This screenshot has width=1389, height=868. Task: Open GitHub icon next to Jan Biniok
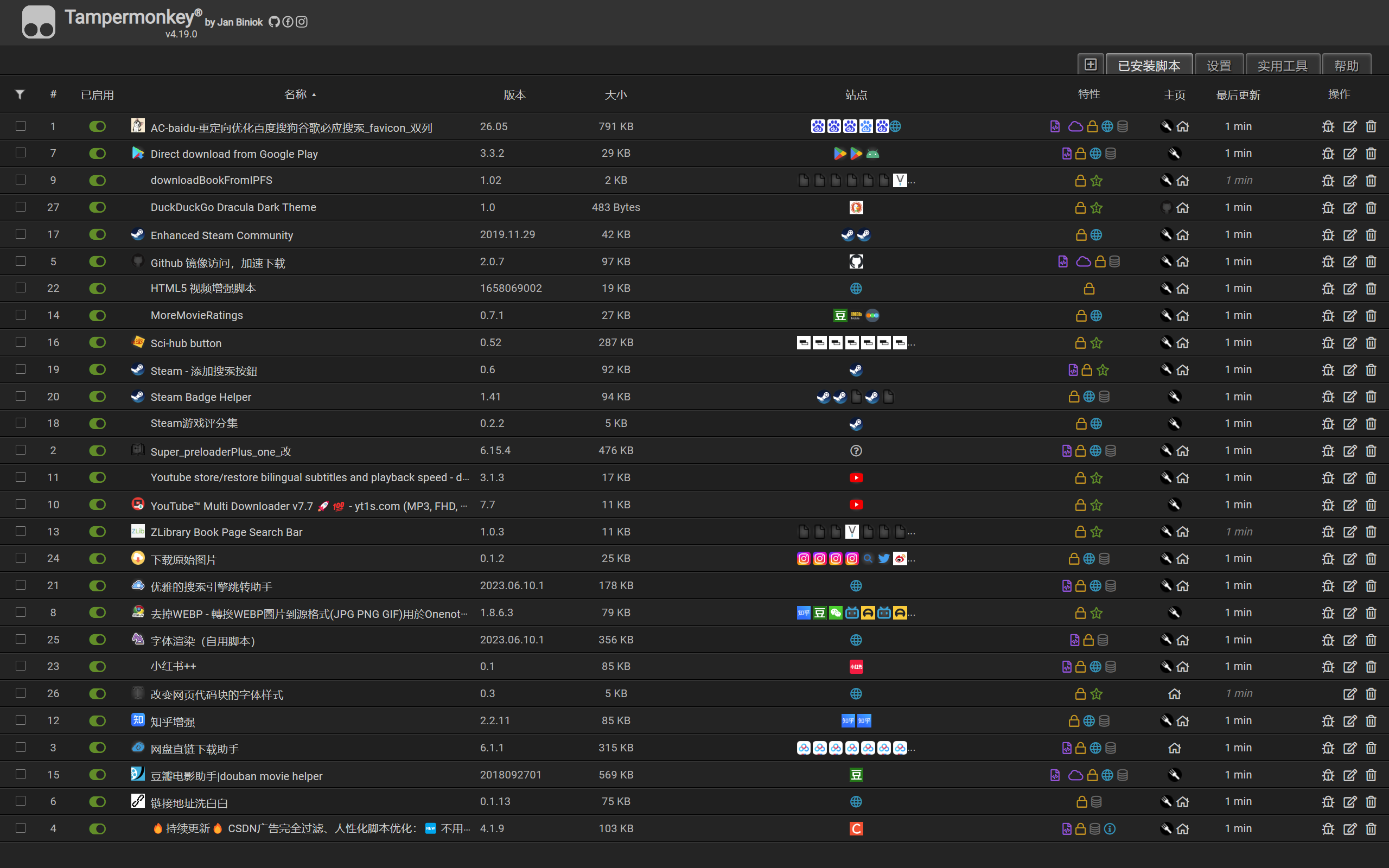[274, 22]
